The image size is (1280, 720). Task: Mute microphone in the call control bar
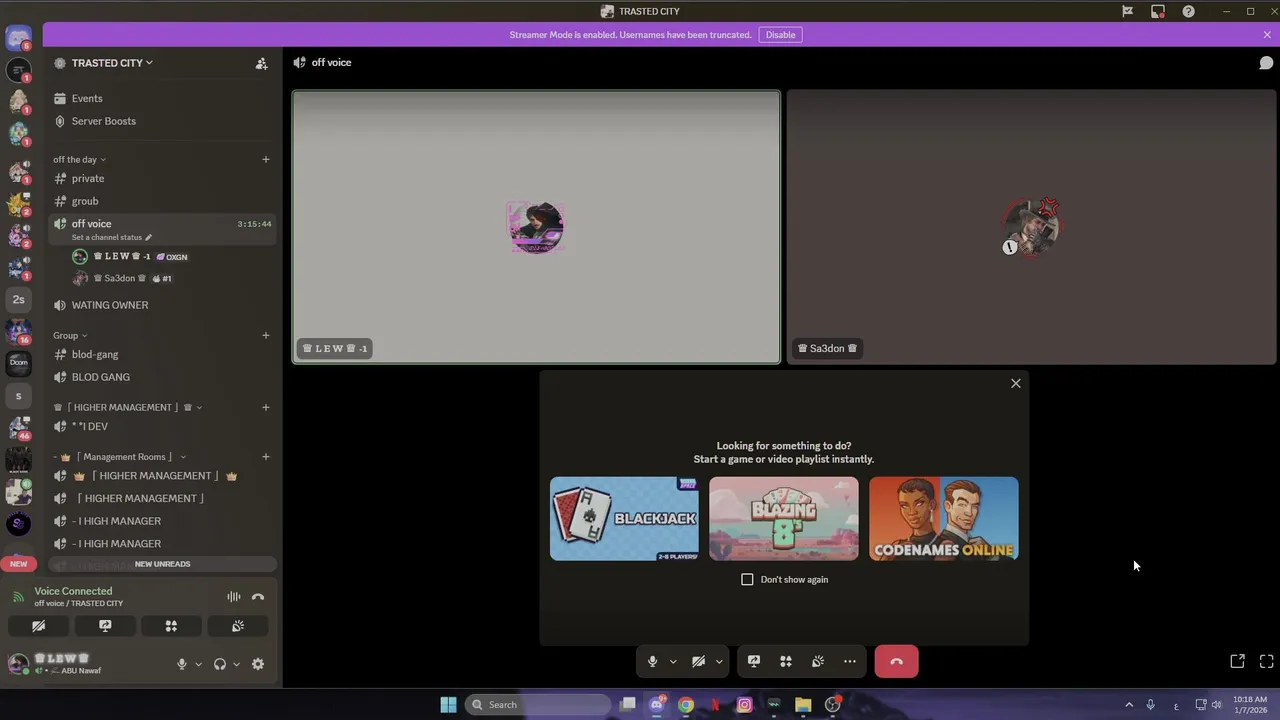(x=652, y=661)
